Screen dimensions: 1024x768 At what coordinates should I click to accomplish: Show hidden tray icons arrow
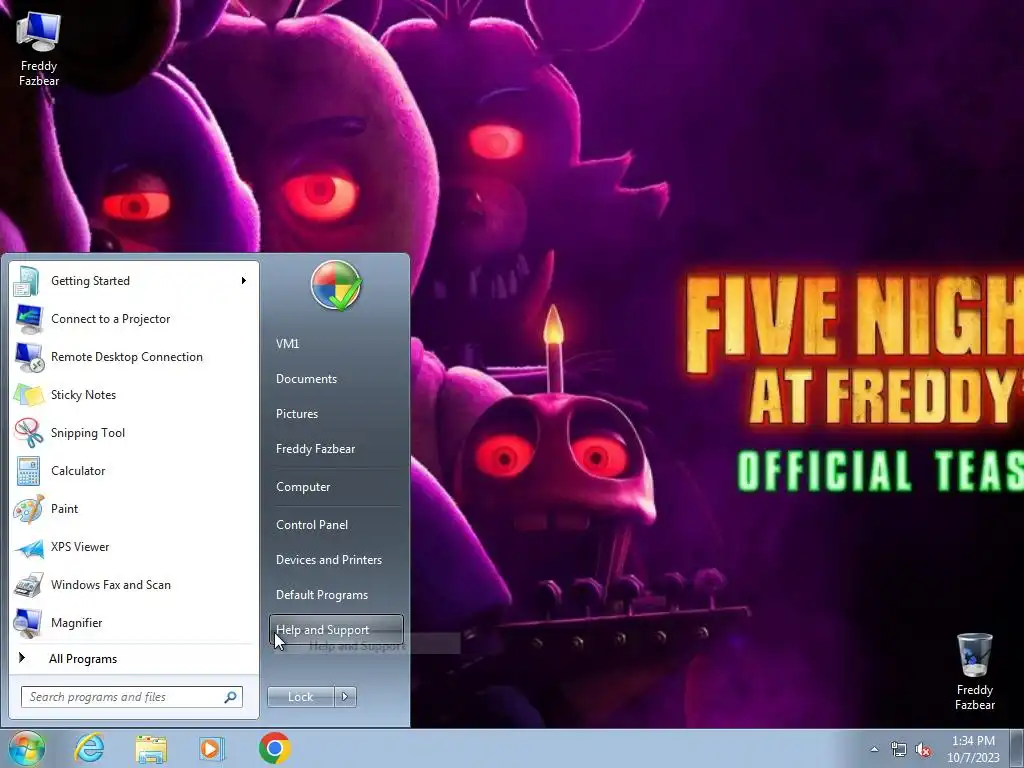pos(874,749)
